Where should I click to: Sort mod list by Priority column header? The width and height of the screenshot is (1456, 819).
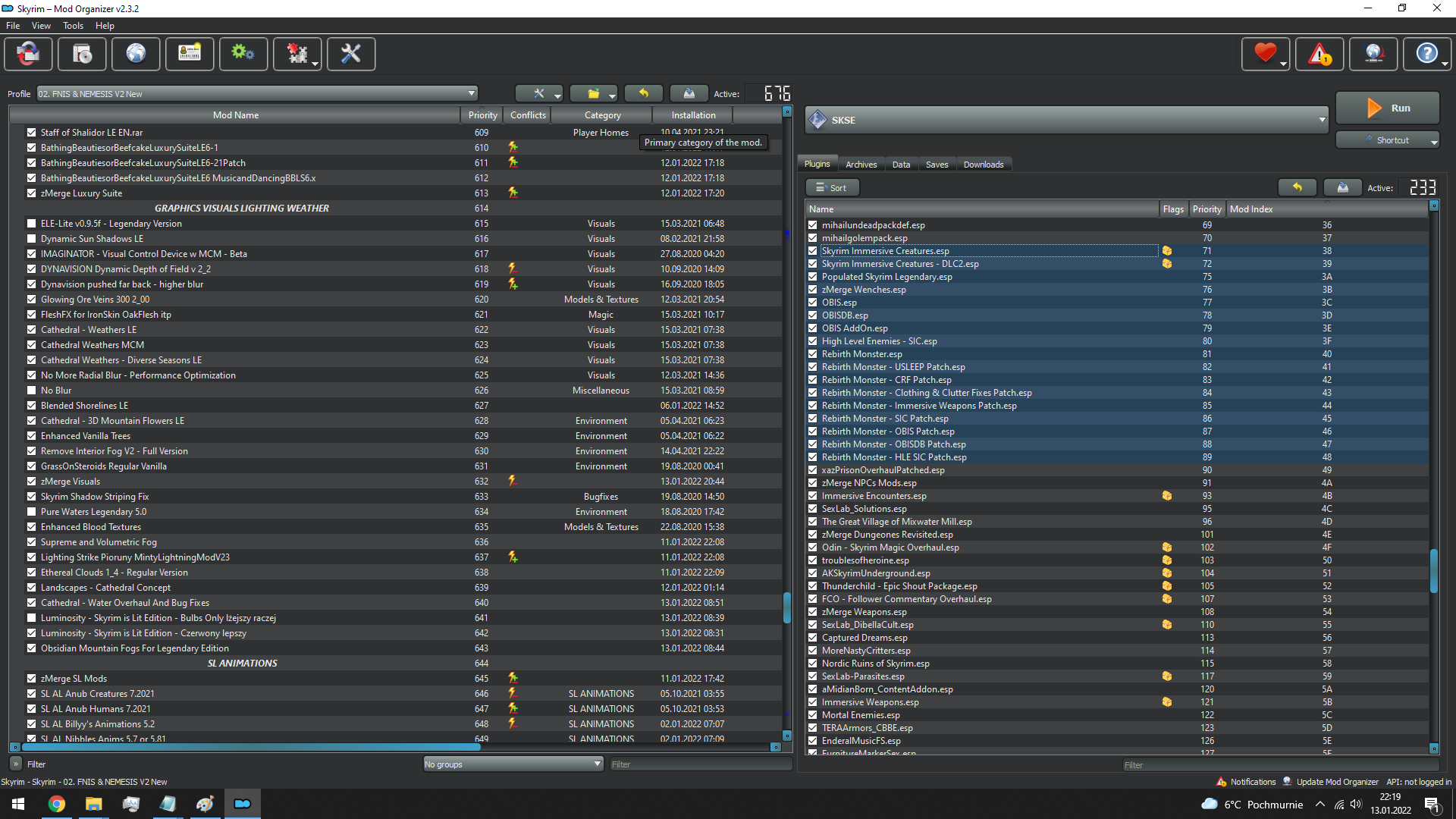(482, 115)
